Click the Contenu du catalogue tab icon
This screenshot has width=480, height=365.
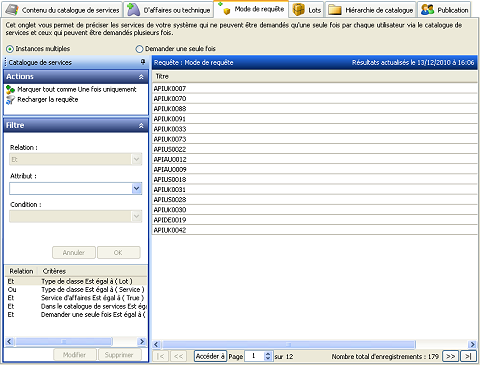point(12,10)
